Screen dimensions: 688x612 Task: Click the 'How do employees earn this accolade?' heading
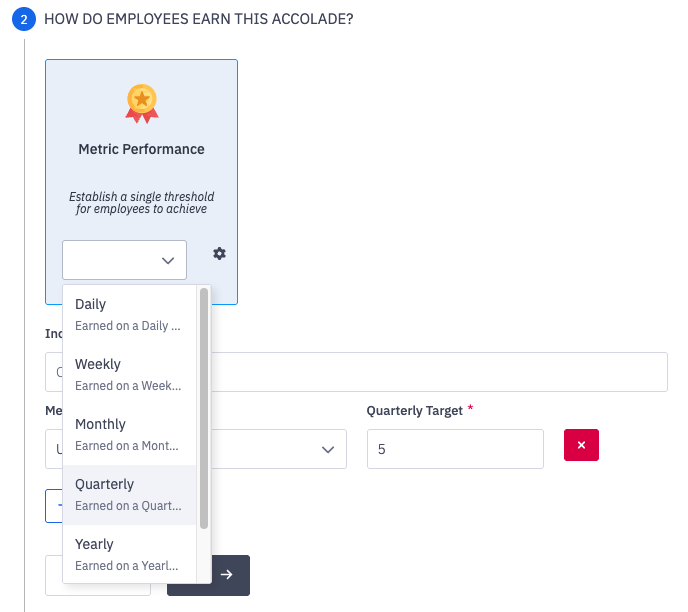[198, 20]
